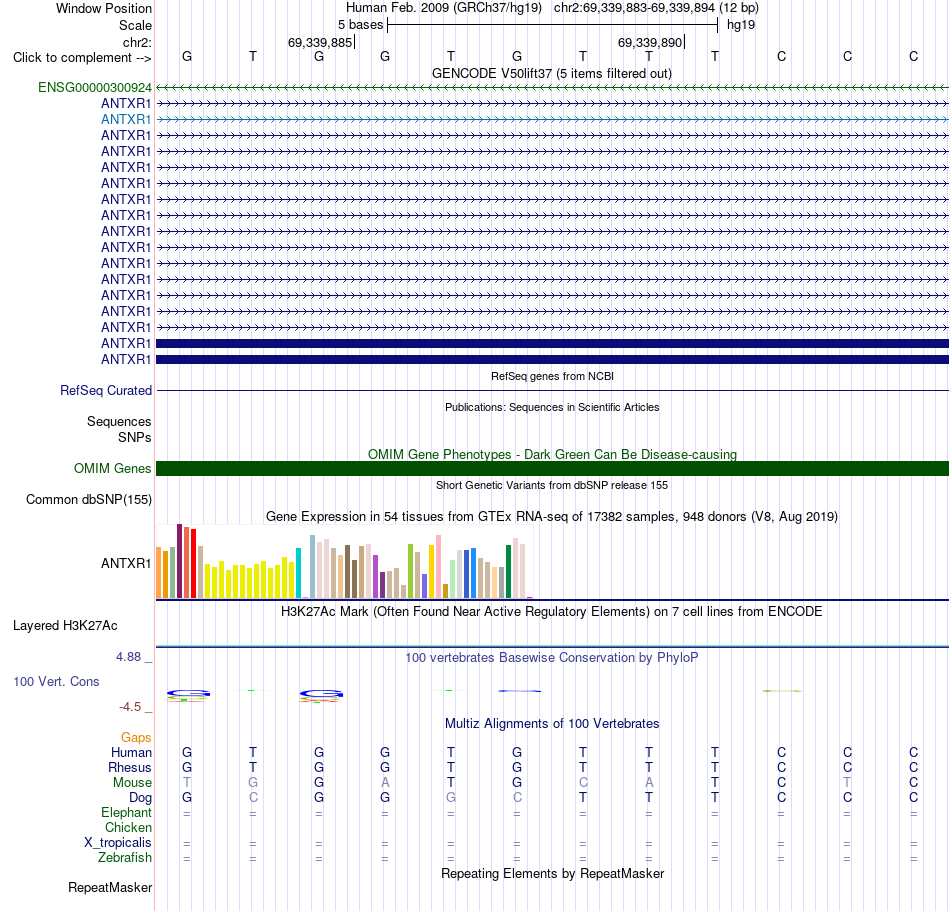Click the chr2: ruler label

137,42
